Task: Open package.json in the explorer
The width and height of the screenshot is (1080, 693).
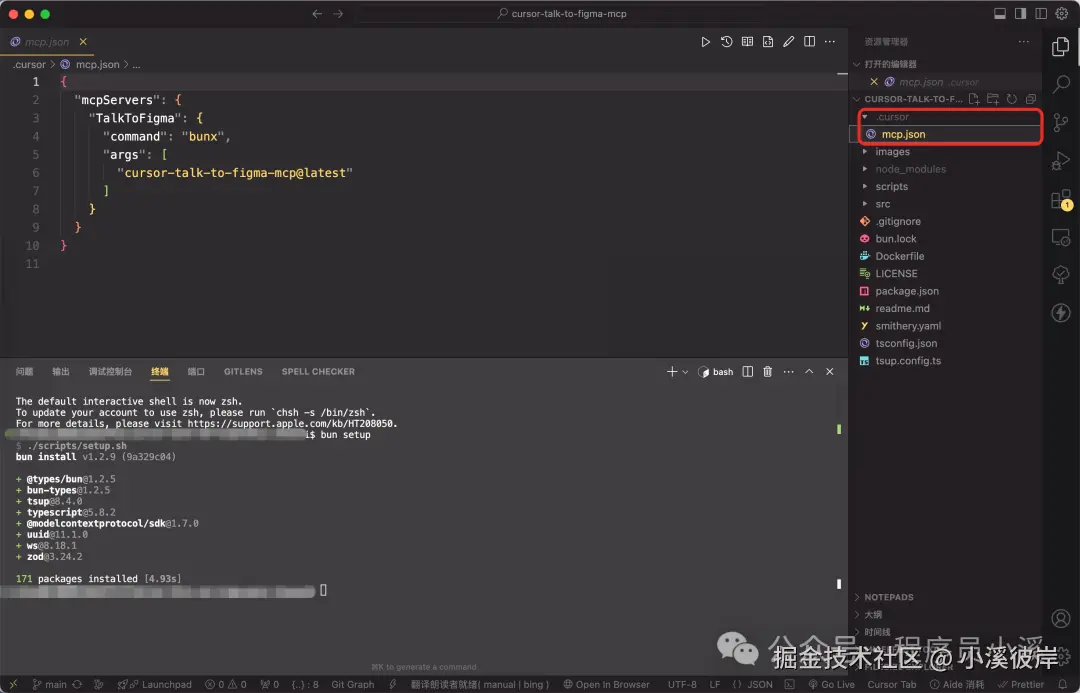Action: [906, 291]
